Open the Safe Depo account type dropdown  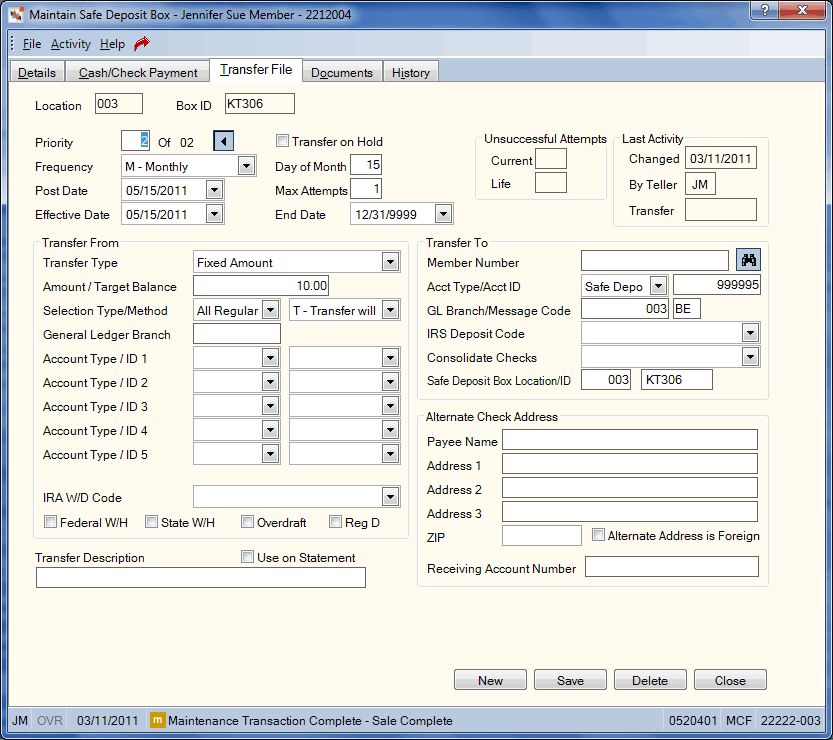[x=658, y=286]
